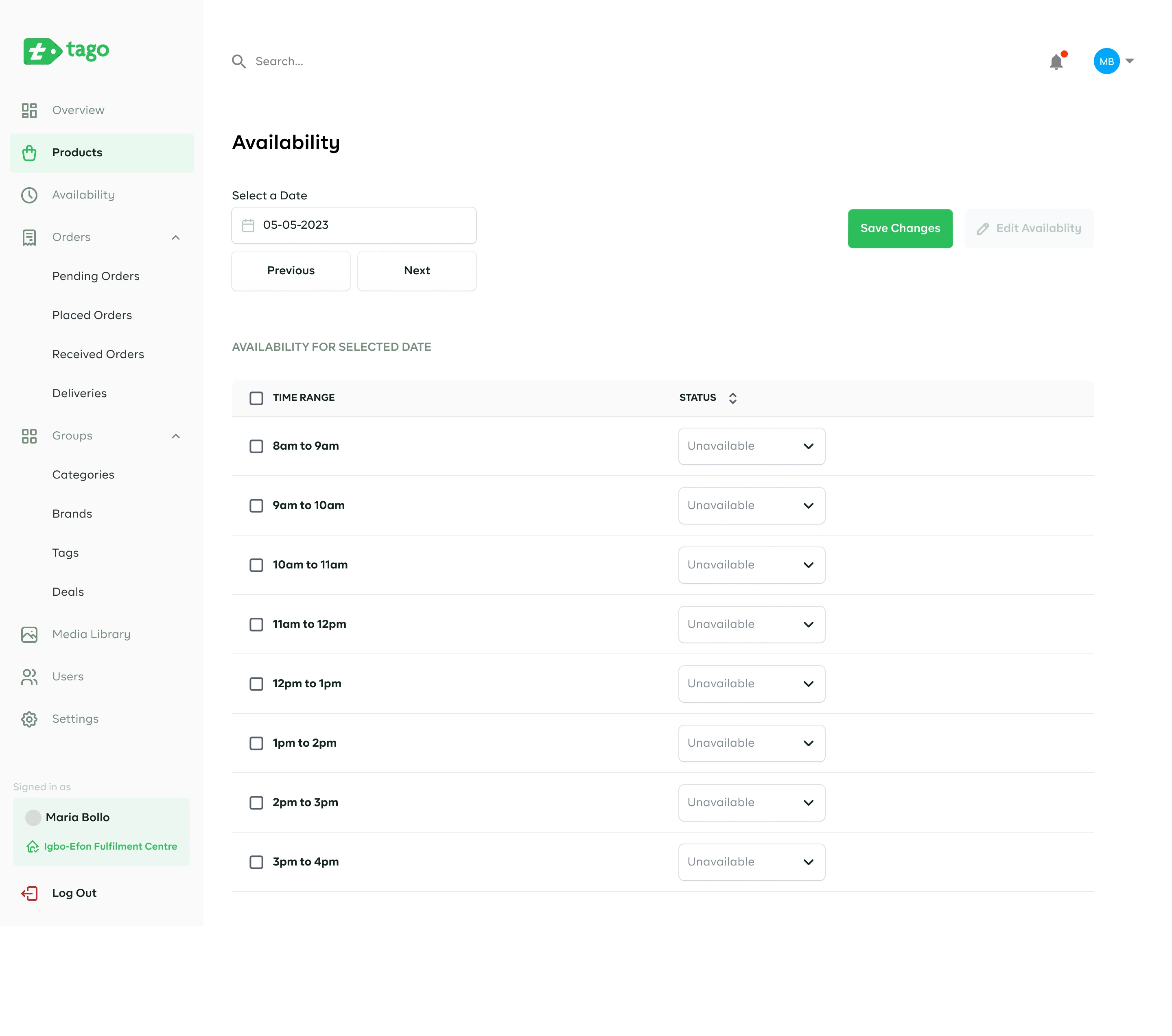Viewport: 1172px width, 1036px height.
Task: Click the Next date button
Action: coord(417,271)
